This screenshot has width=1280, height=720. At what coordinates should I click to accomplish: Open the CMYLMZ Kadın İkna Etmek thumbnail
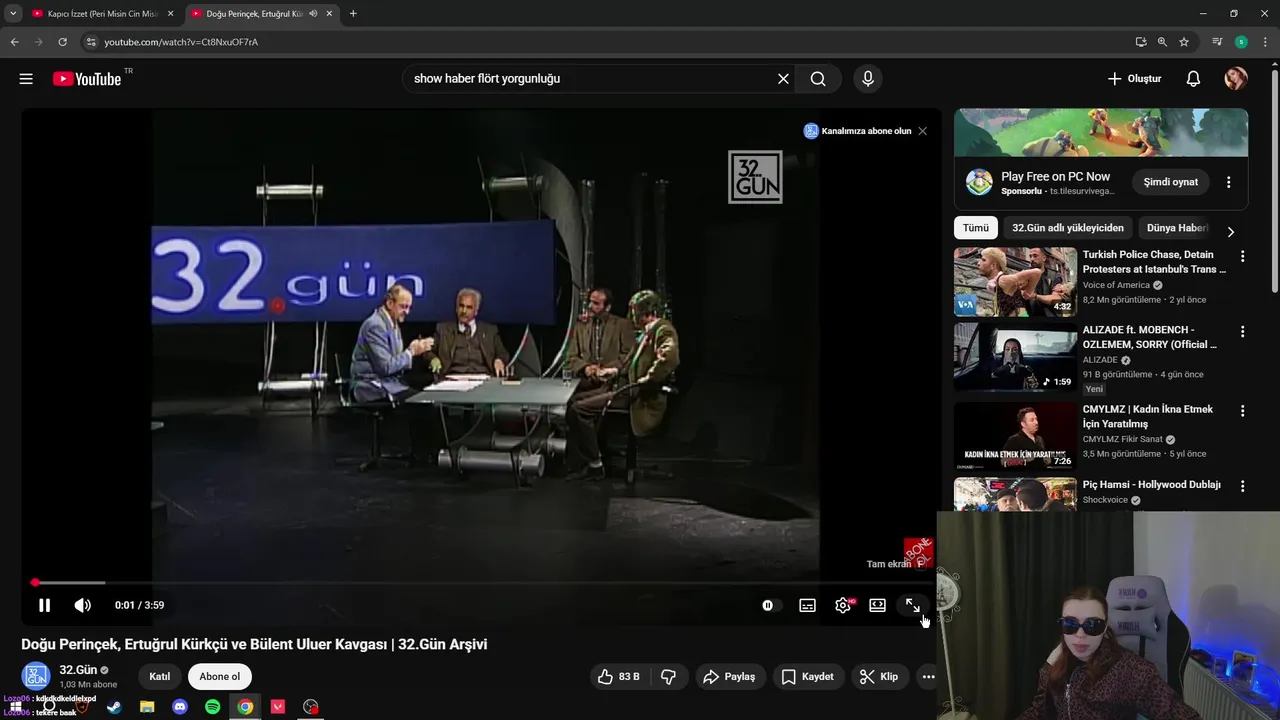click(x=1015, y=436)
